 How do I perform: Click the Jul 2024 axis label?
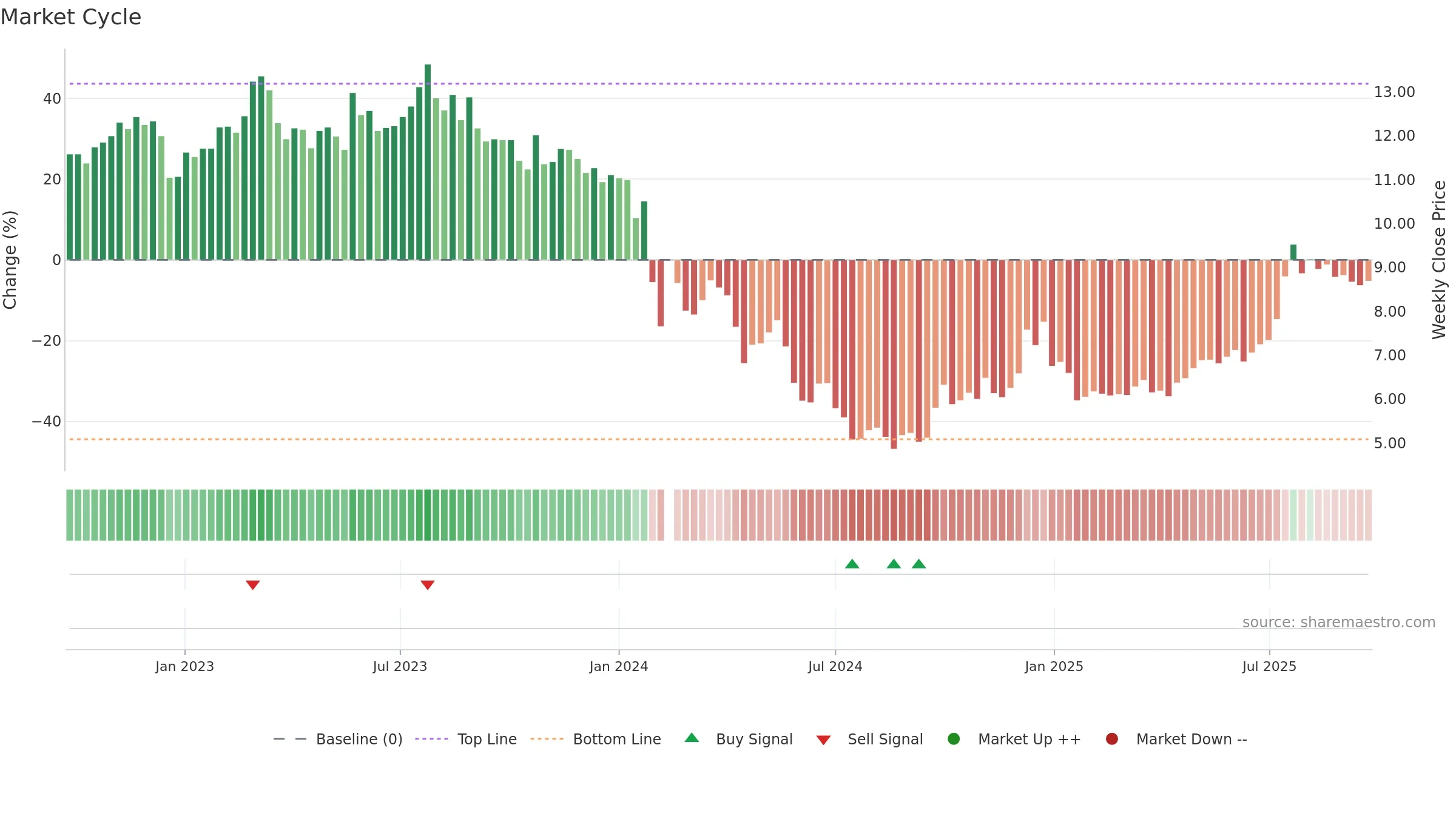click(835, 666)
